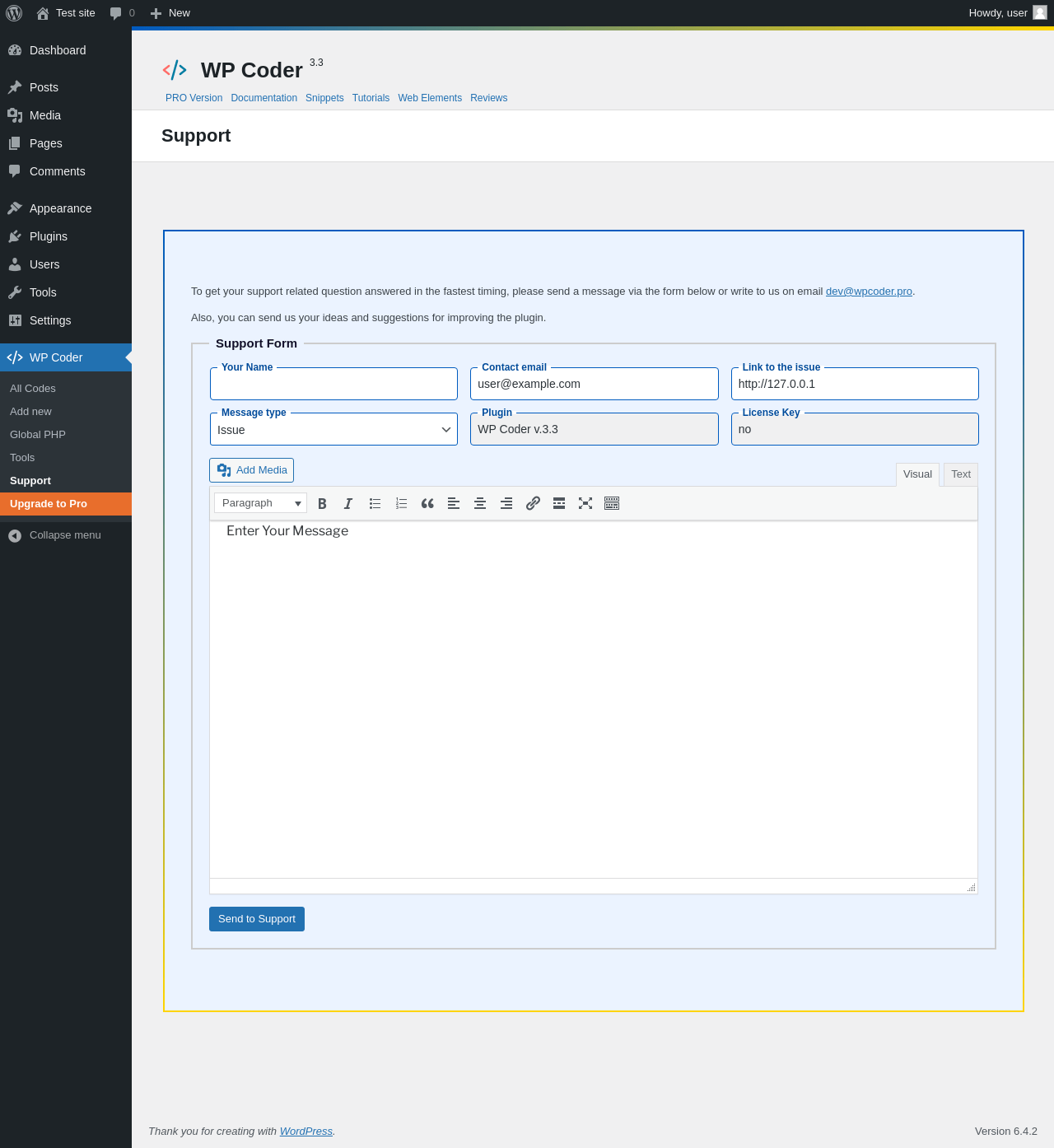Open Media library menu item
The height and width of the screenshot is (1148, 1054).
coord(66,115)
